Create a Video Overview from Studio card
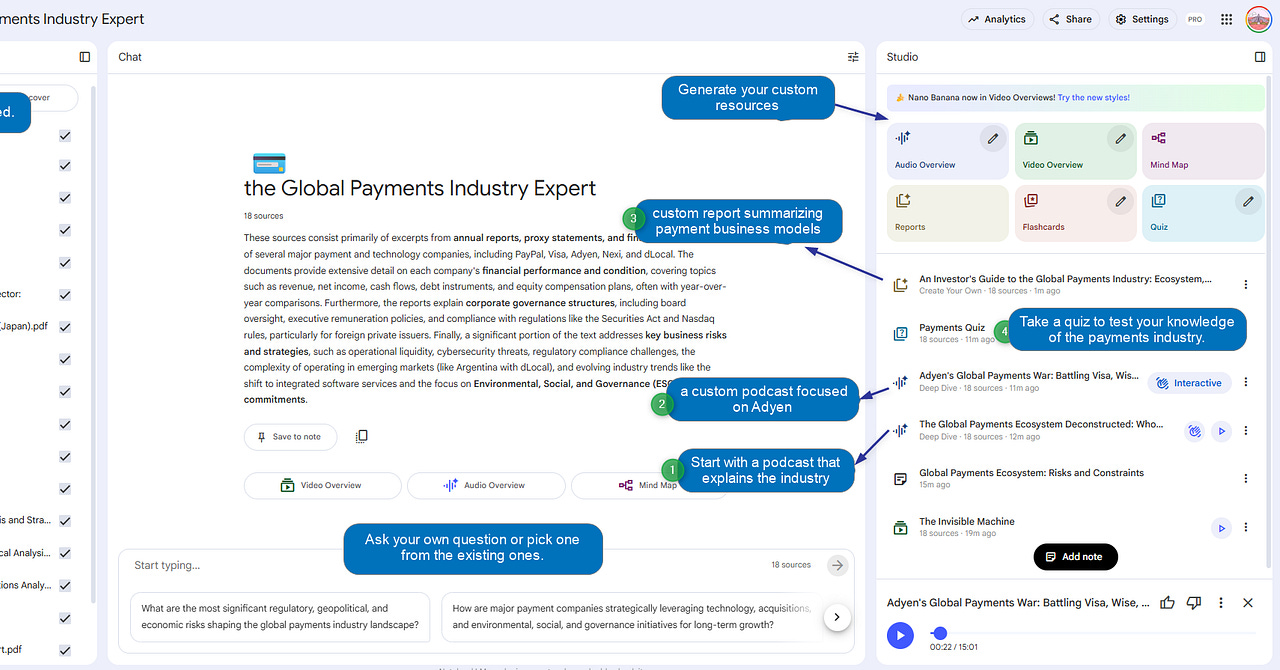 pos(1076,151)
